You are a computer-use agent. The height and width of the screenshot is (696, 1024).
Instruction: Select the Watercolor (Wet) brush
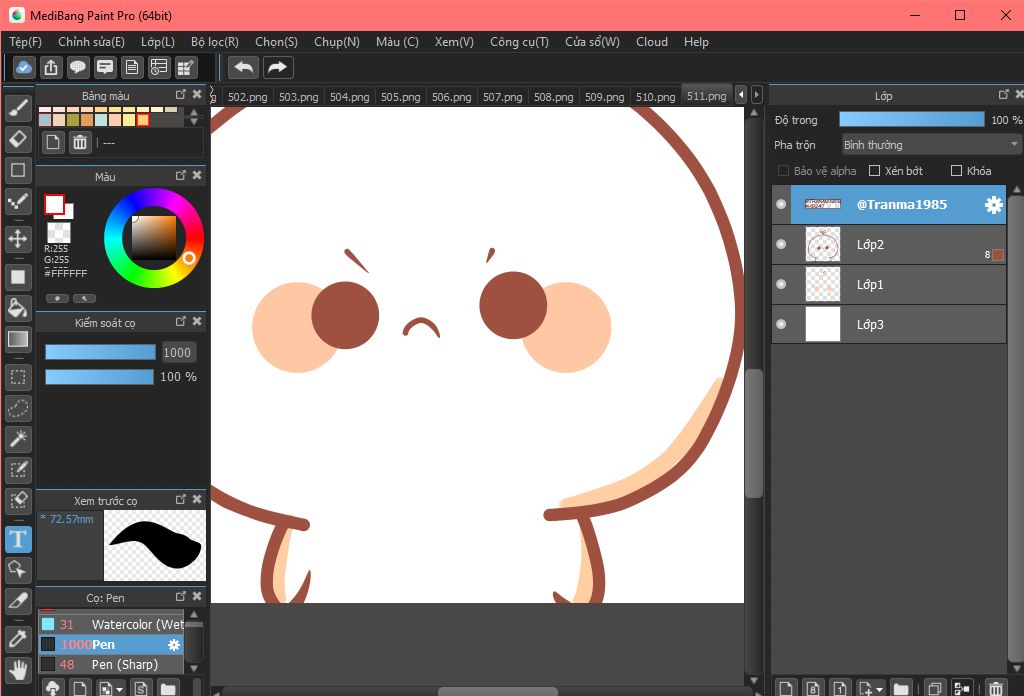coord(111,624)
